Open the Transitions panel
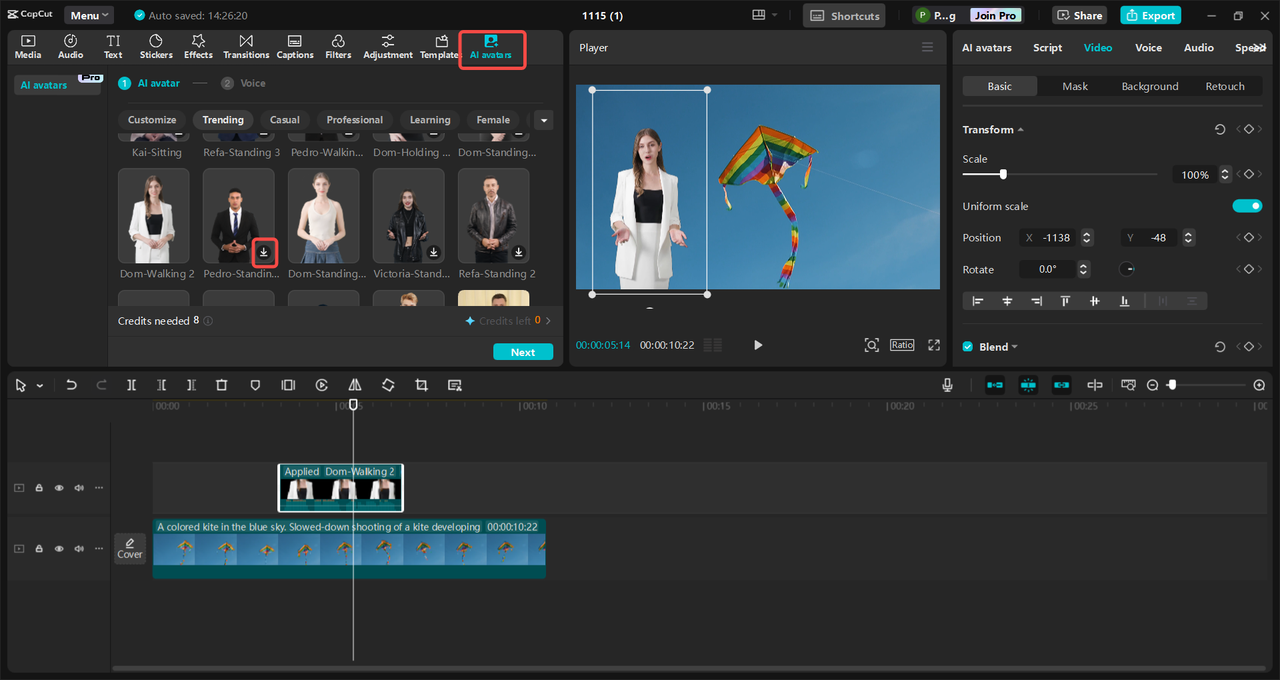 coord(246,47)
